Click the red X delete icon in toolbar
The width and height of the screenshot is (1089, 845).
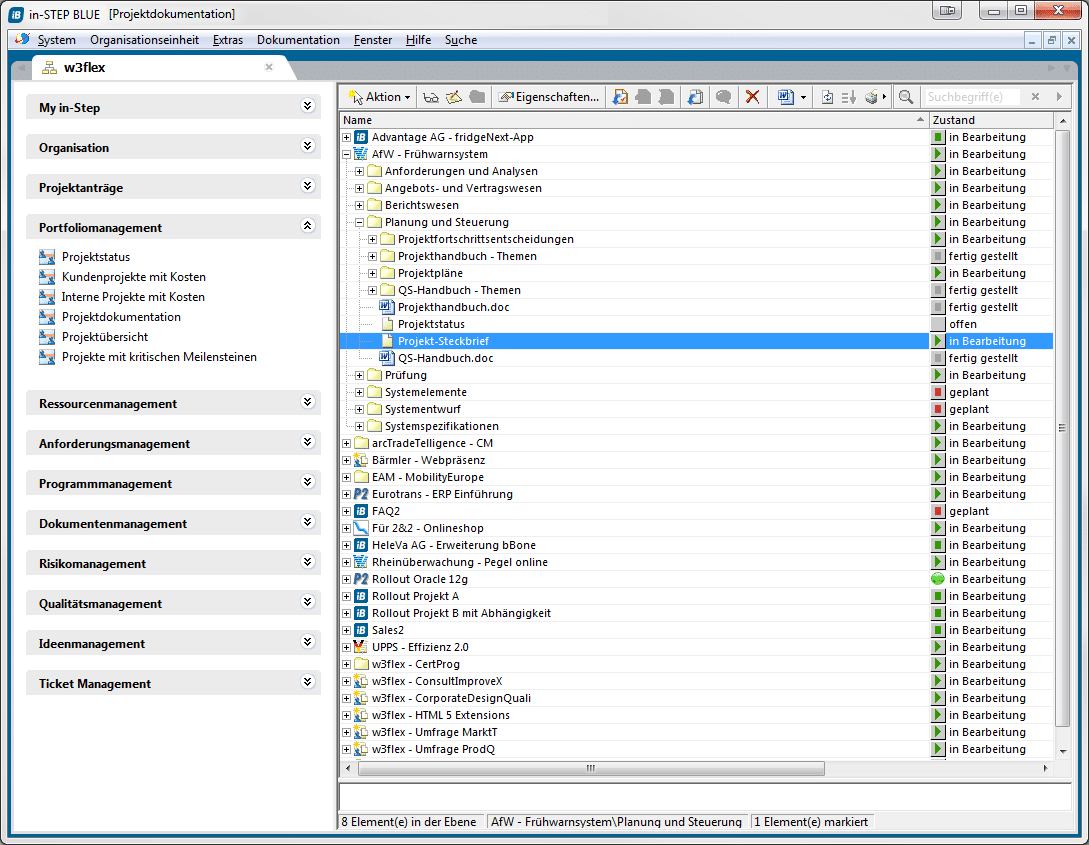[753, 97]
